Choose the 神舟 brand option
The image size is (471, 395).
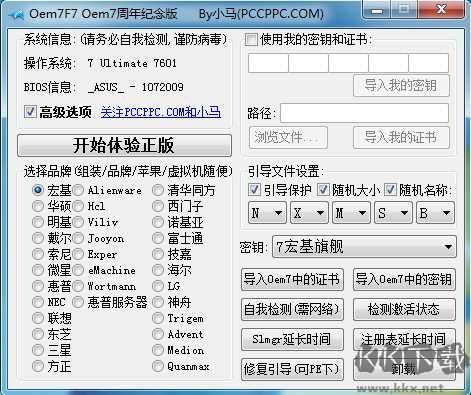pyautogui.click(x=158, y=302)
